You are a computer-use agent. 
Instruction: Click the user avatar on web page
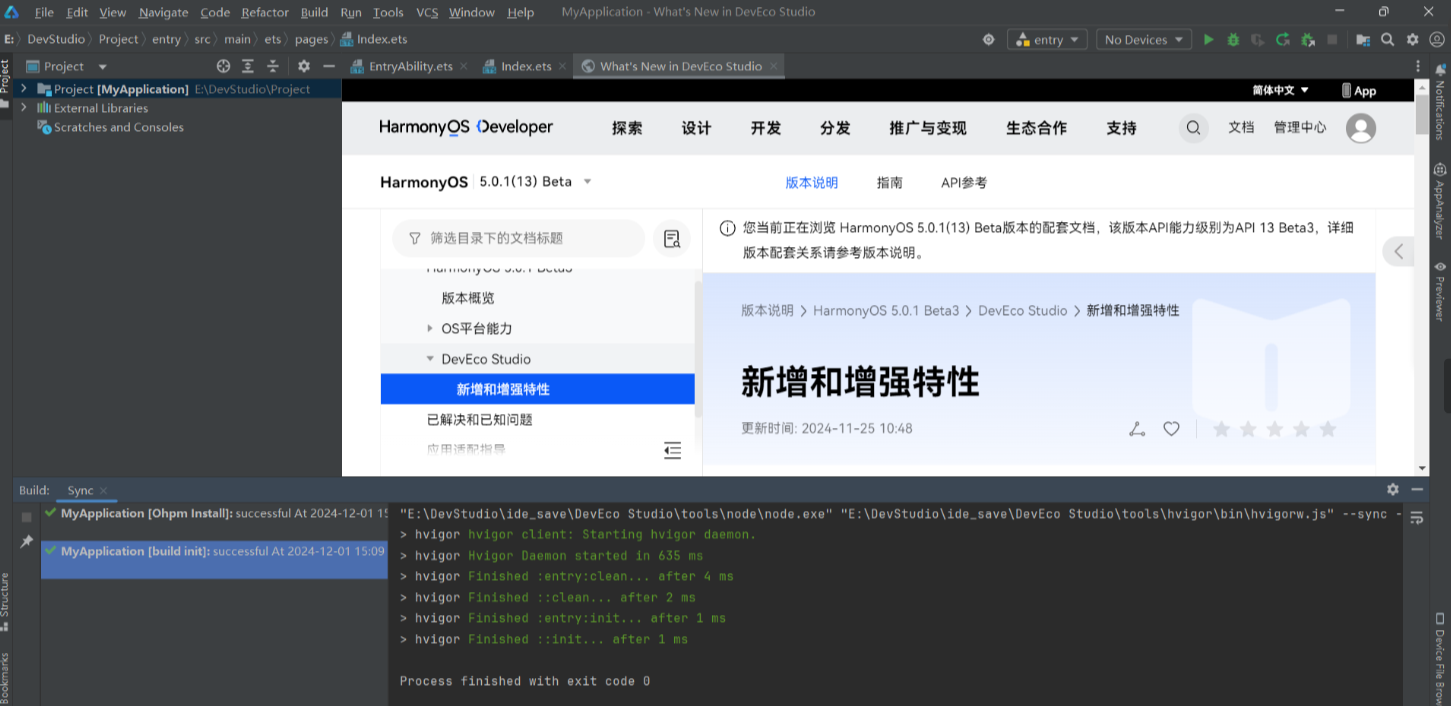click(1361, 128)
